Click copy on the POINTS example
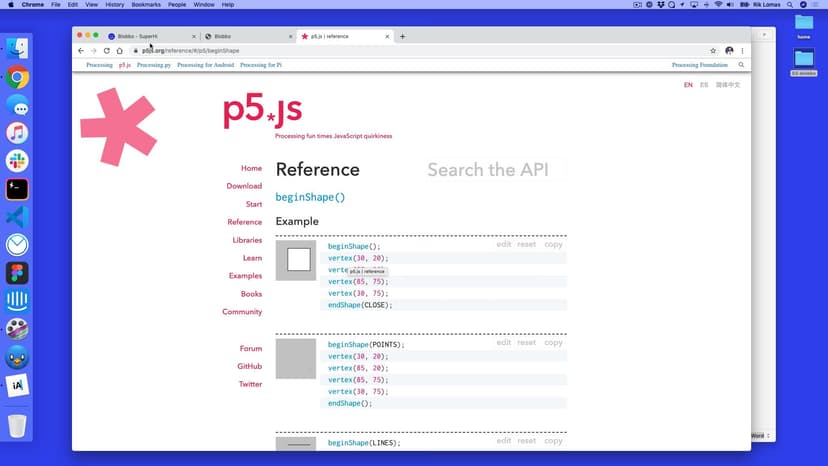Image resolution: width=828 pixels, height=466 pixels. point(553,342)
